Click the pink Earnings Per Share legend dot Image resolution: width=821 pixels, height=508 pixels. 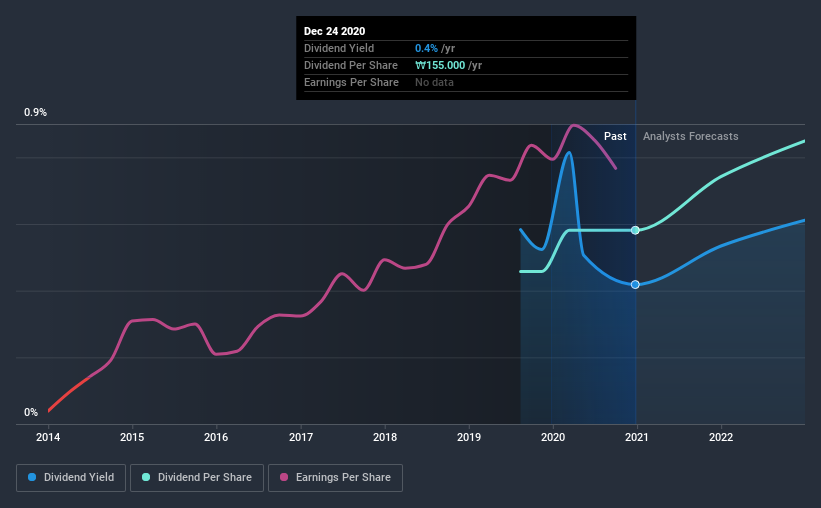(284, 477)
